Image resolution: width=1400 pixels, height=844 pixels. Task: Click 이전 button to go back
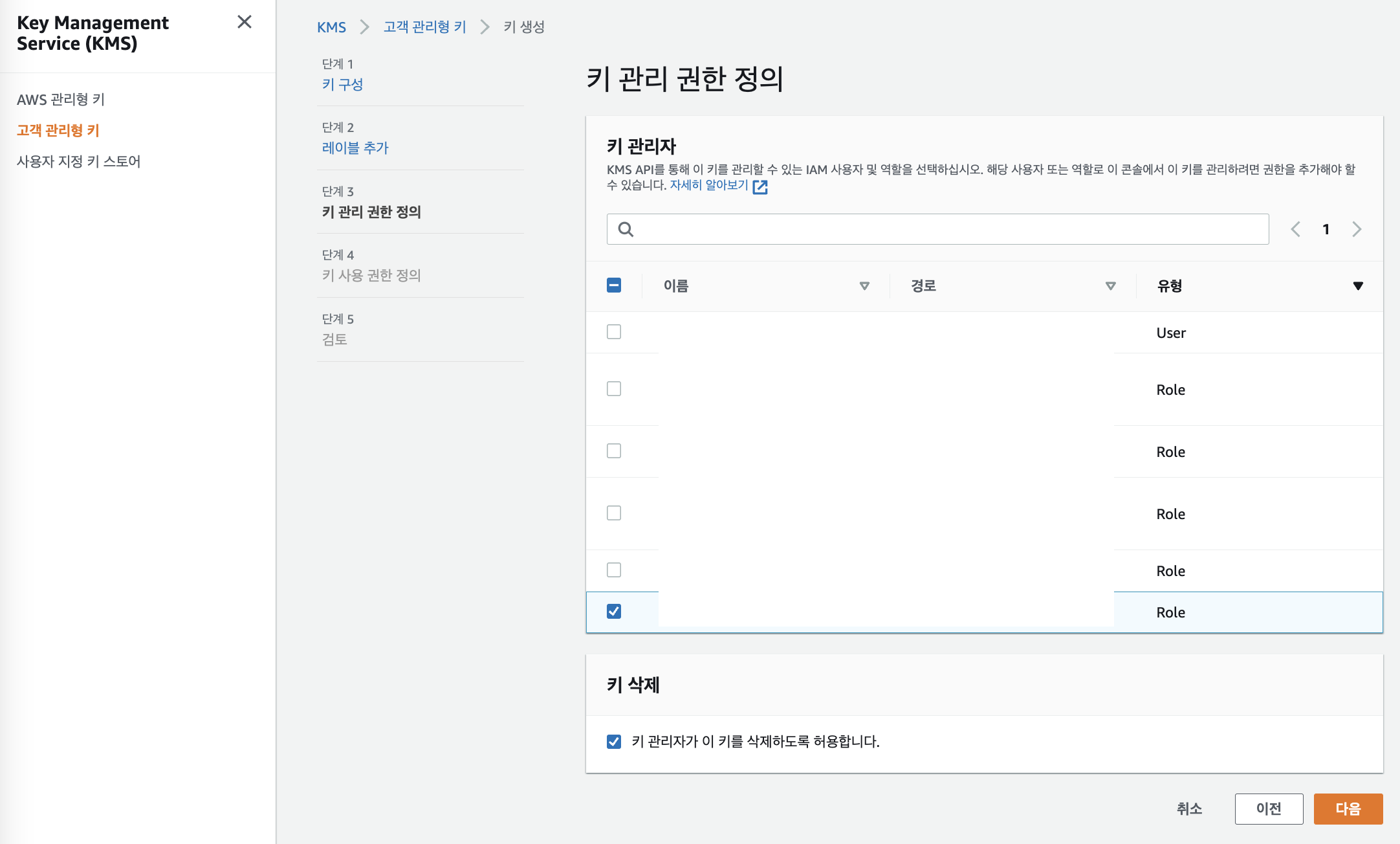pos(1268,808)
